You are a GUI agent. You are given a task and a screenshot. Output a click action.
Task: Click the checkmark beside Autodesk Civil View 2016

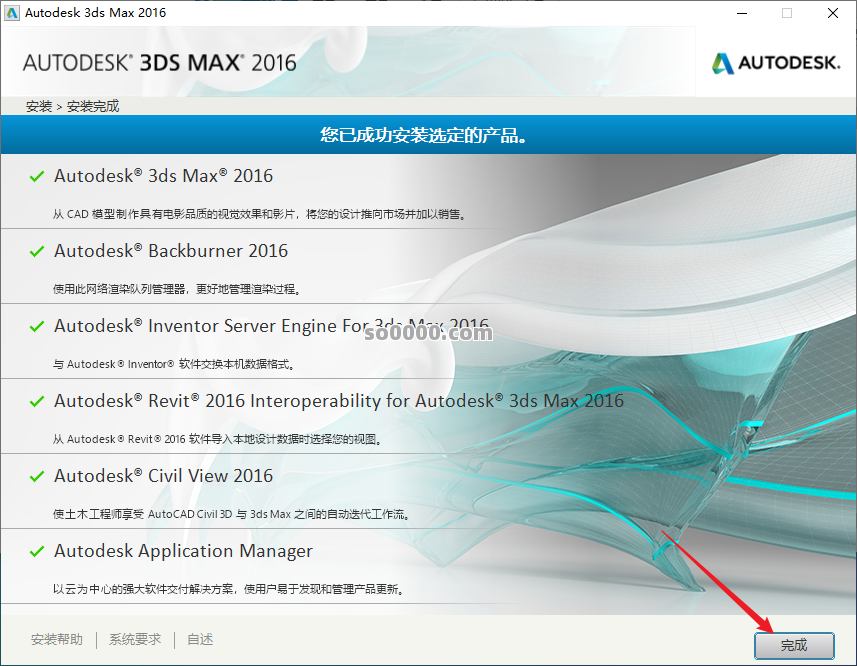tap(37, 477)
